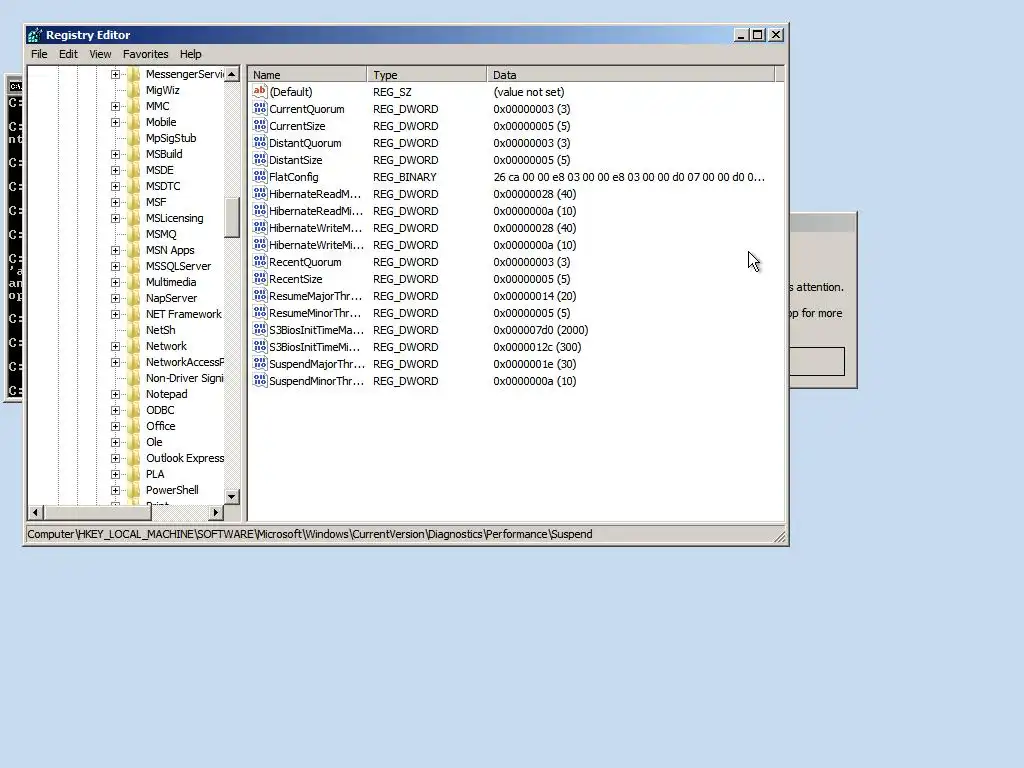Click the PowerShell folder icon

click(x=134, y=490)
